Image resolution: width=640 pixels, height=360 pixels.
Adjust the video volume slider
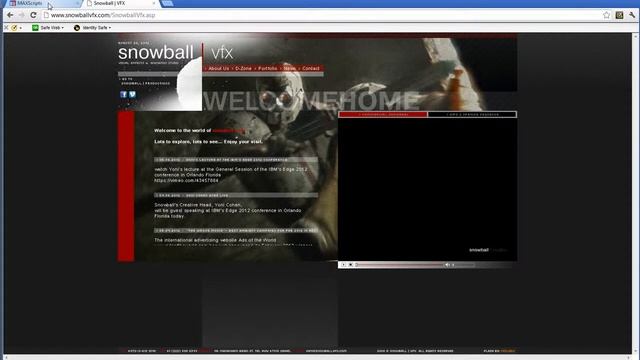coord(463,265)
